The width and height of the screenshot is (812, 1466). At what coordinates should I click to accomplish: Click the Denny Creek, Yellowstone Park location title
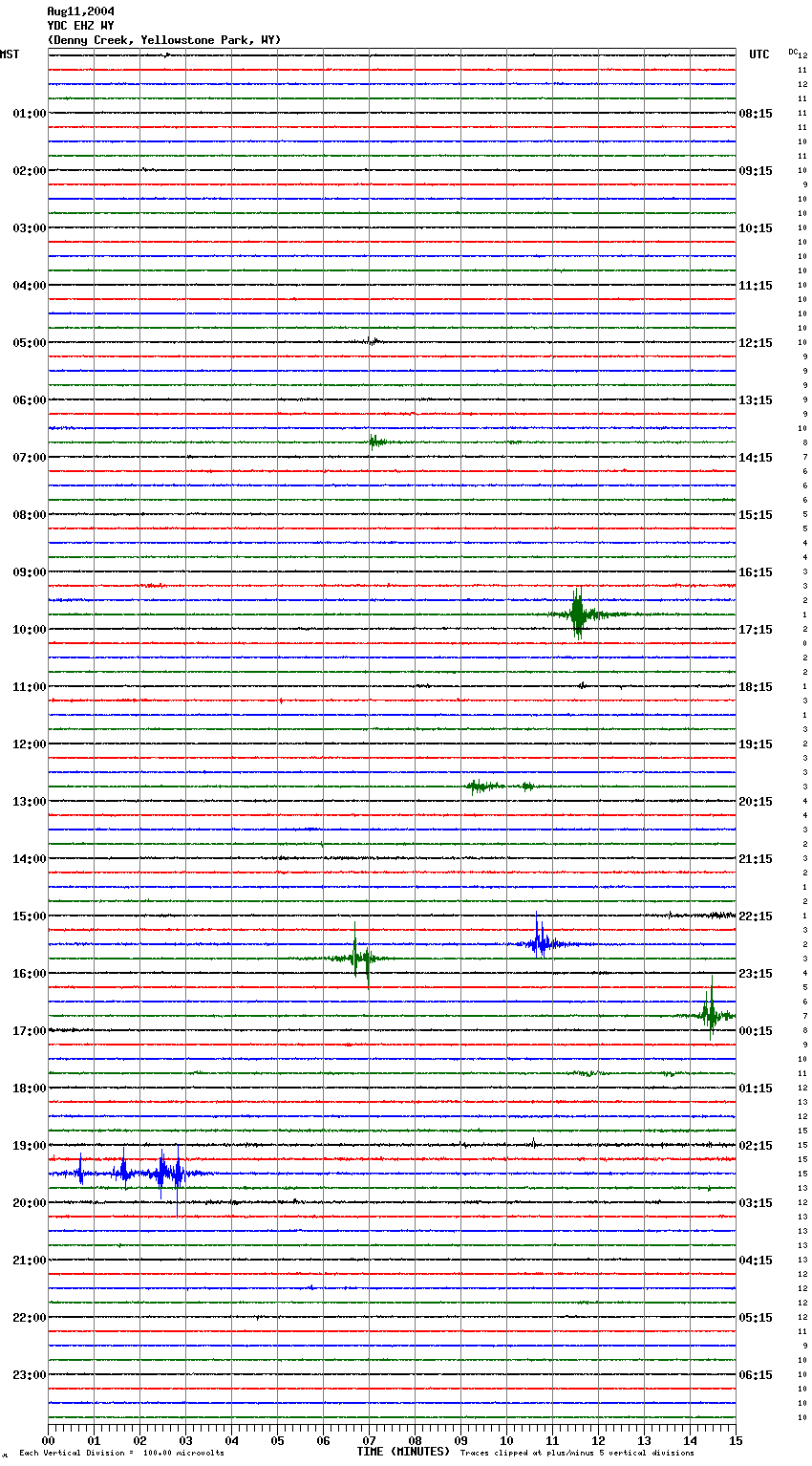(x=164, y=40)
